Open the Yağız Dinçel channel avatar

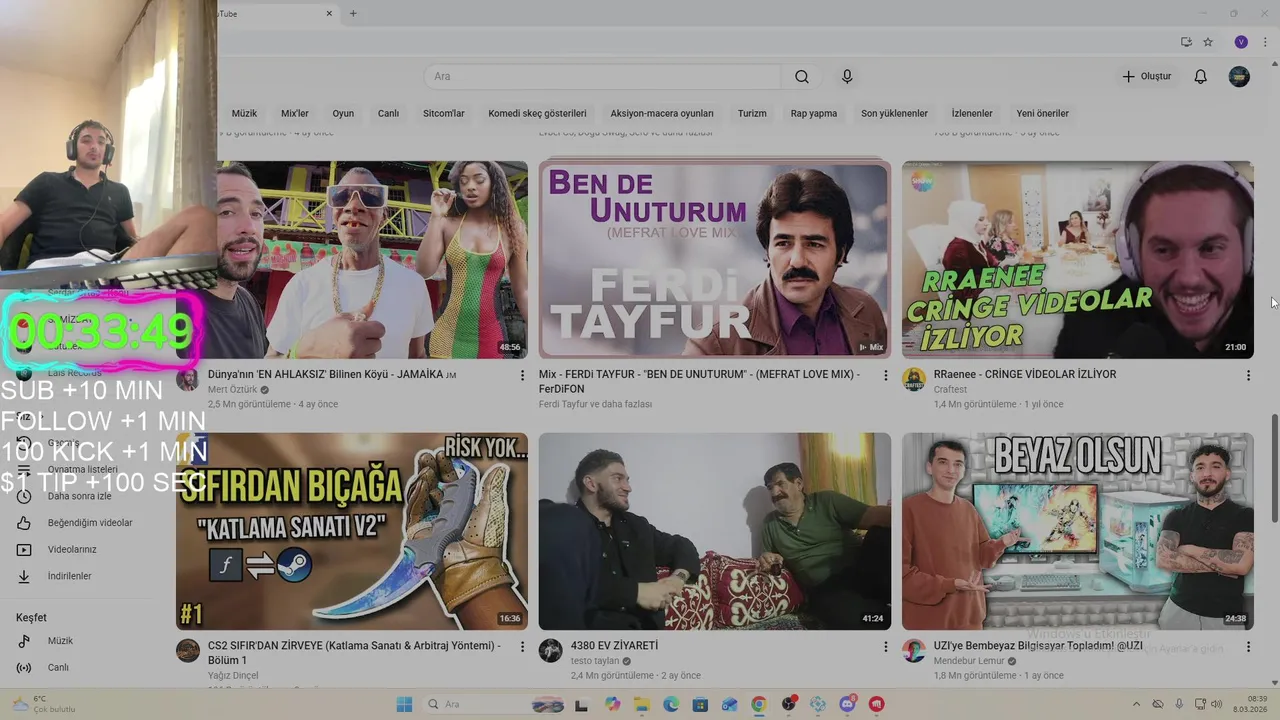tap(188, 651)
